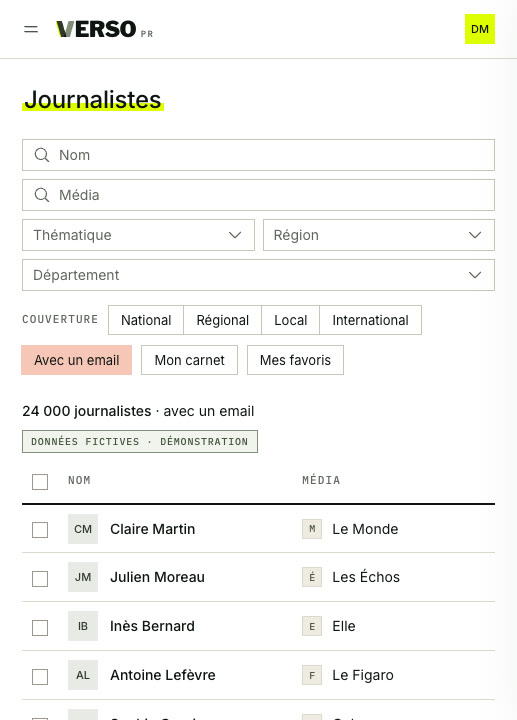This screenshot has width=517, height=720.
Task: Click the Données fictives Démonstration badge
Action: coord(140,441)
